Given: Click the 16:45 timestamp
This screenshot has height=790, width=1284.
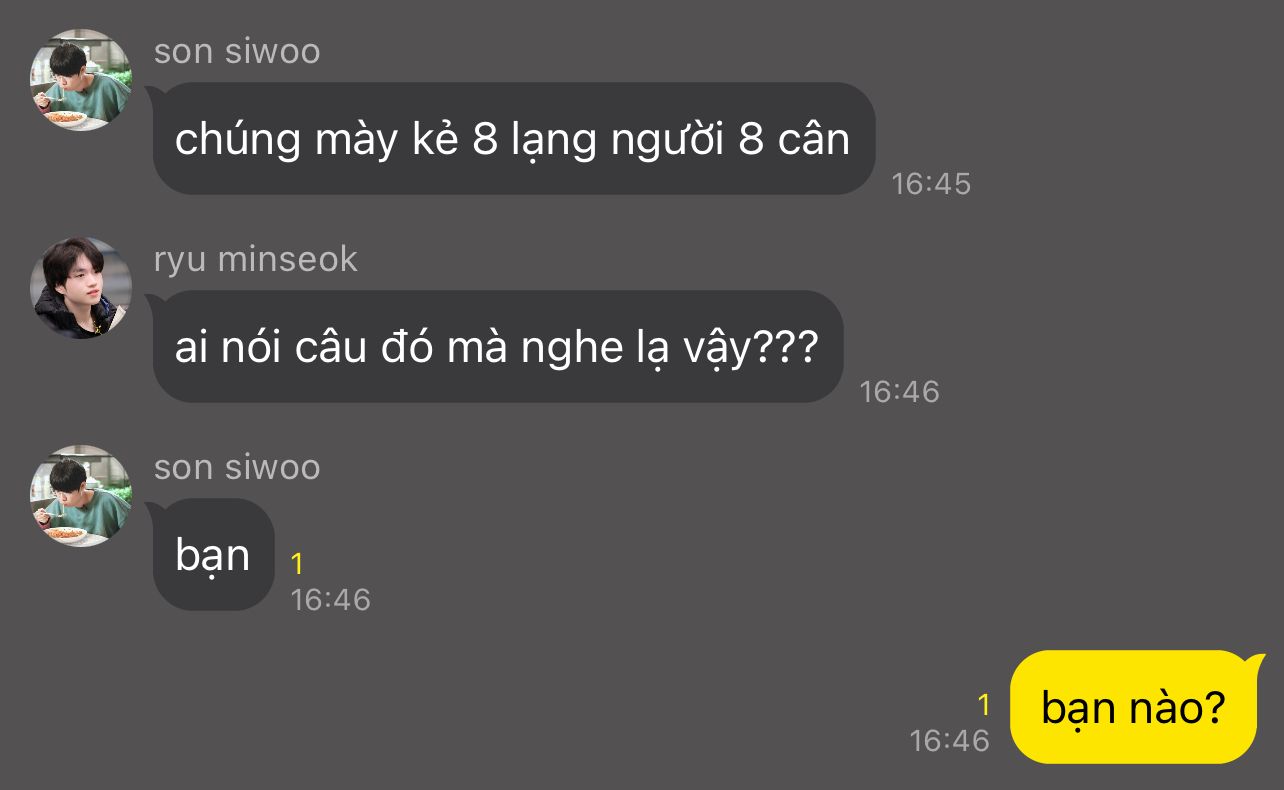Looking at the screenshot, I should 931,184.
